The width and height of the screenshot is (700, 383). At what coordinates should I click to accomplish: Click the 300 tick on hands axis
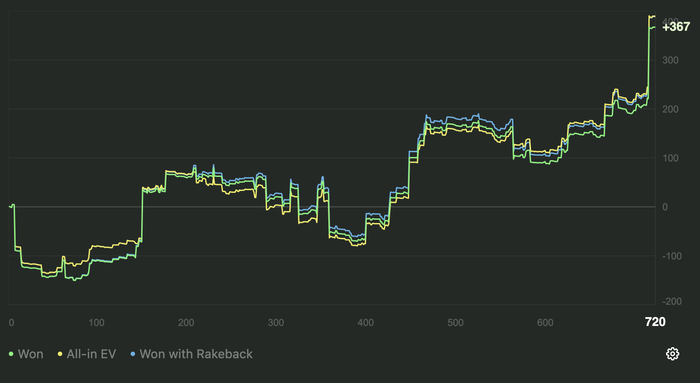tap(276, 323)
